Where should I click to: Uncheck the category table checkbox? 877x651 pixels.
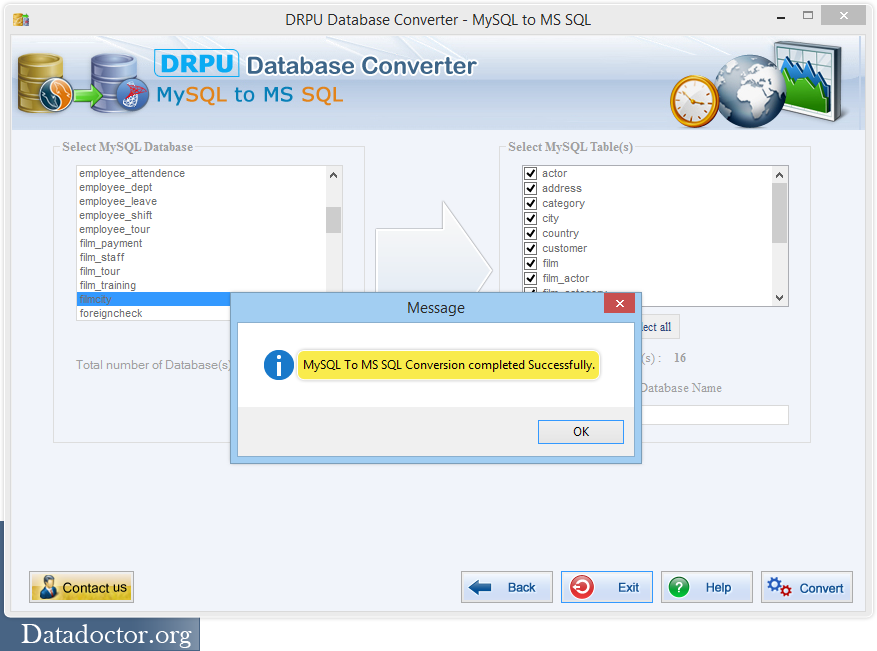click(531, 204)
